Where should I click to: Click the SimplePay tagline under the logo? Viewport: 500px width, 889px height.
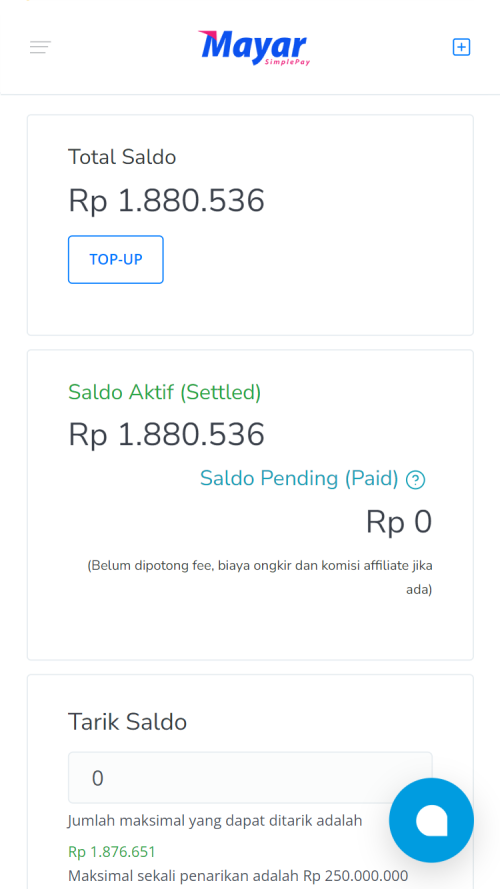click(287, 62)
